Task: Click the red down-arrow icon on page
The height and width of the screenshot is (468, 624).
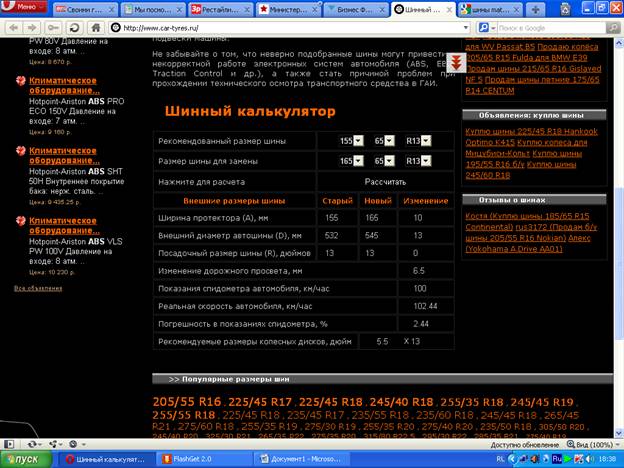Action: coord(454,62)
